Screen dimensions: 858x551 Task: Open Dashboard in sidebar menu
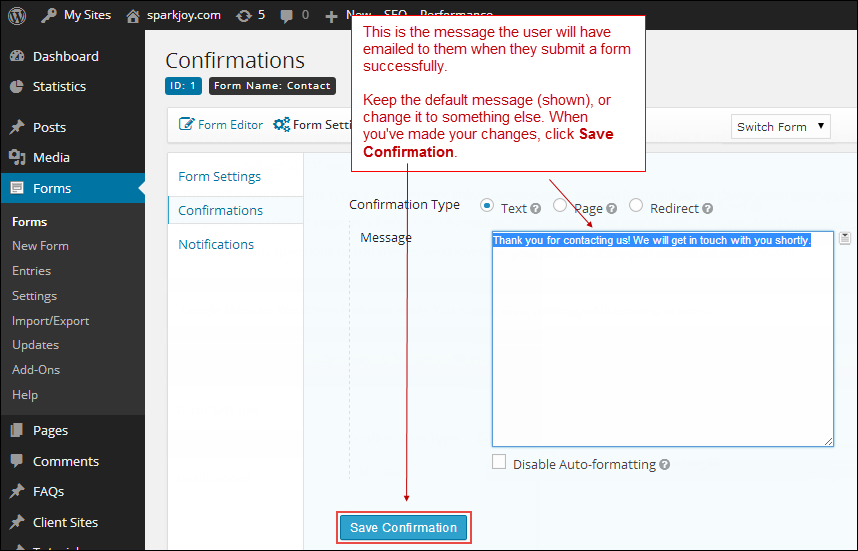[66, 56]
